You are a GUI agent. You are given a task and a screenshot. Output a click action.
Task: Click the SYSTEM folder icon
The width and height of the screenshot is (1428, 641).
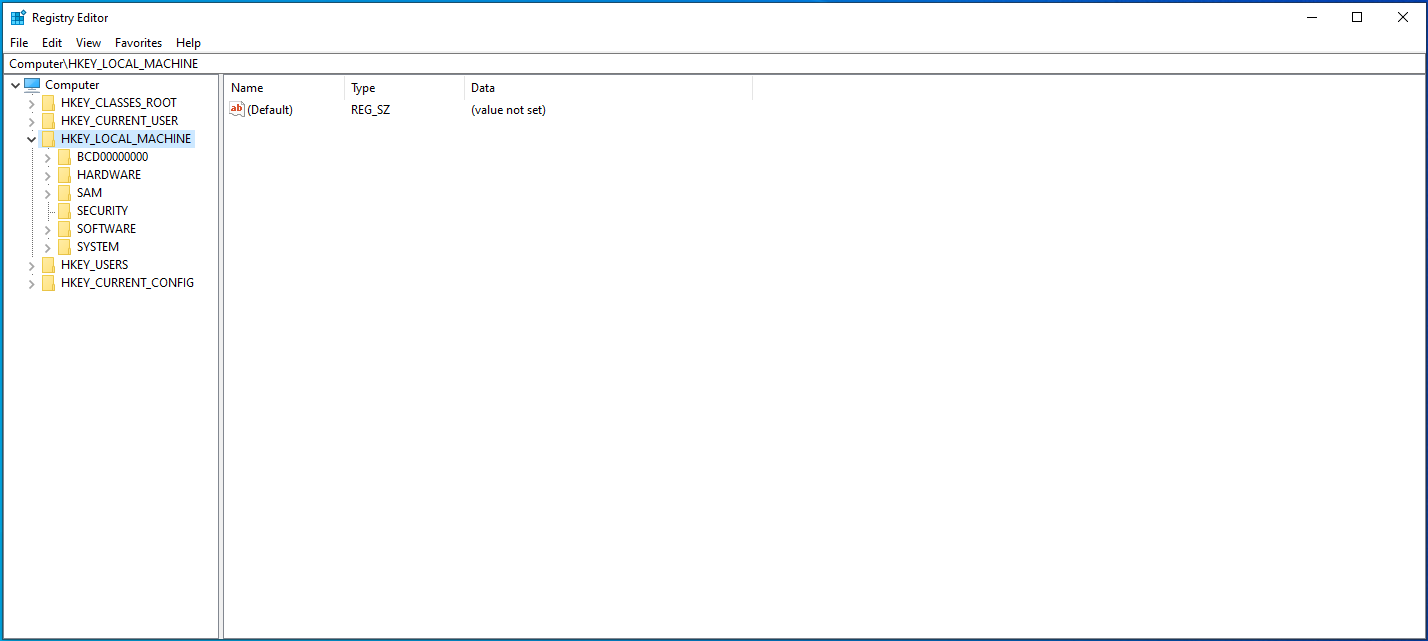[x=64, y=247]
